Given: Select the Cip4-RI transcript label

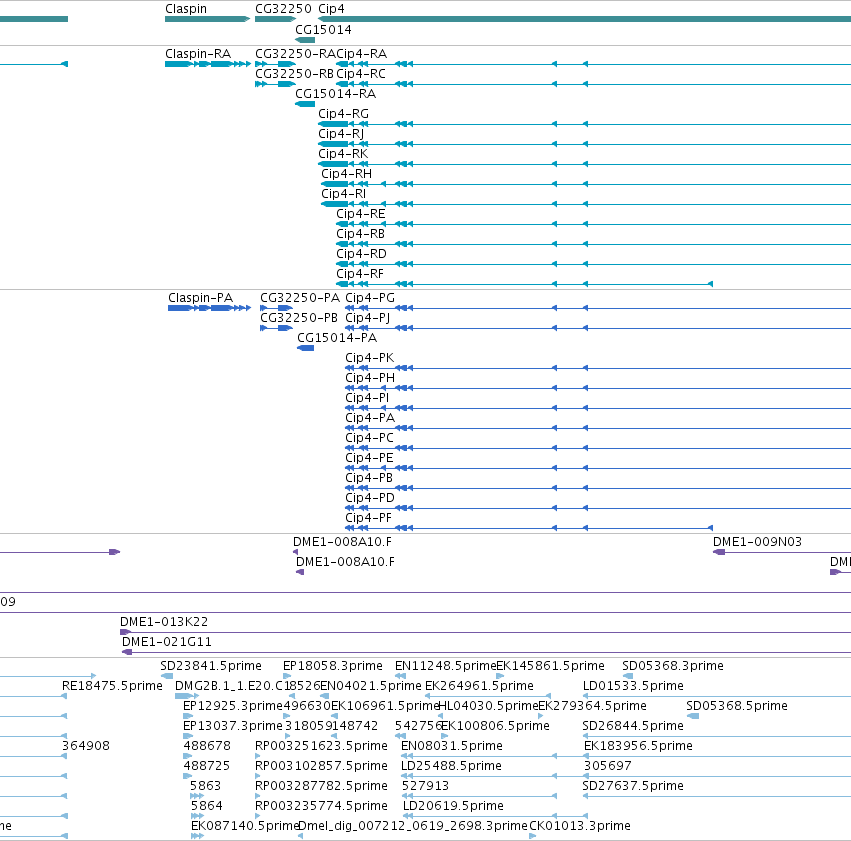Looking at the screenshot, I should tap(344, 194).
